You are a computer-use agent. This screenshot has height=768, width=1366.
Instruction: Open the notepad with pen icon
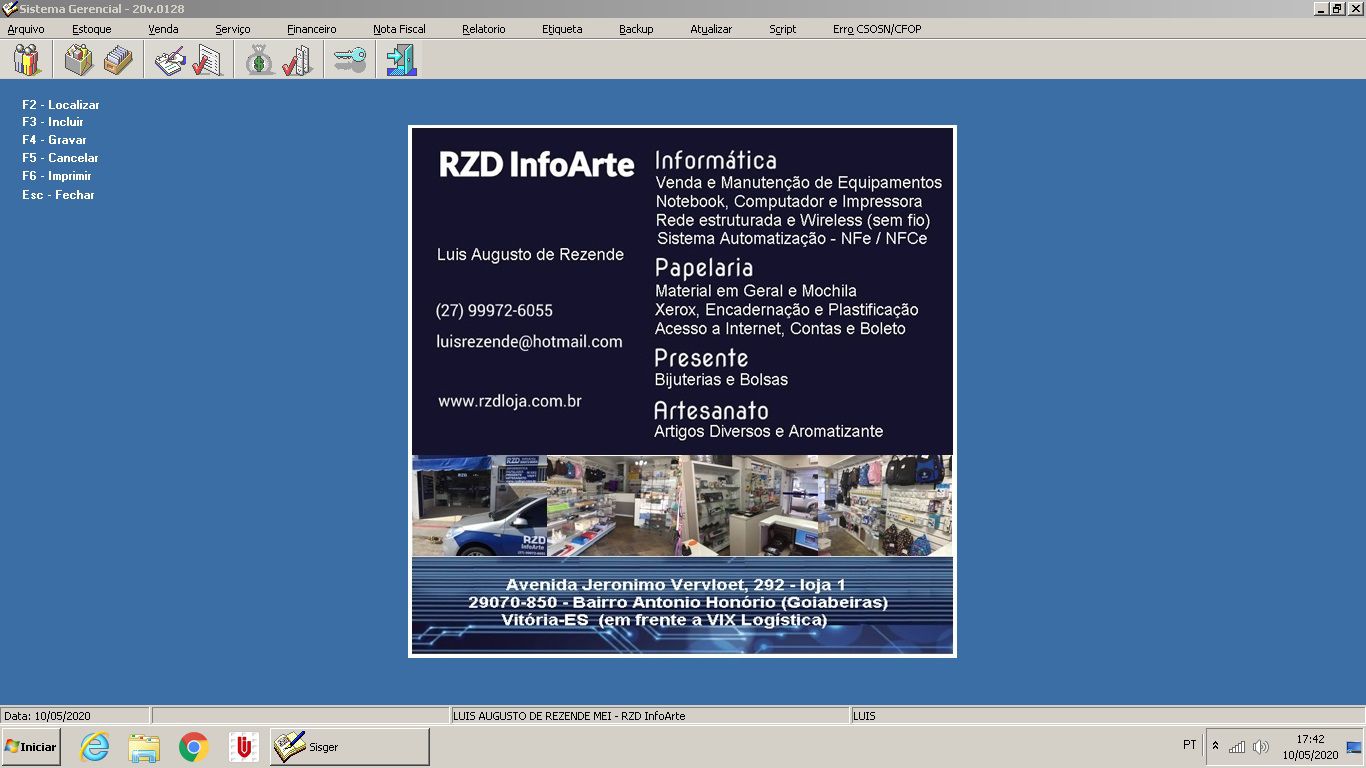170,60
